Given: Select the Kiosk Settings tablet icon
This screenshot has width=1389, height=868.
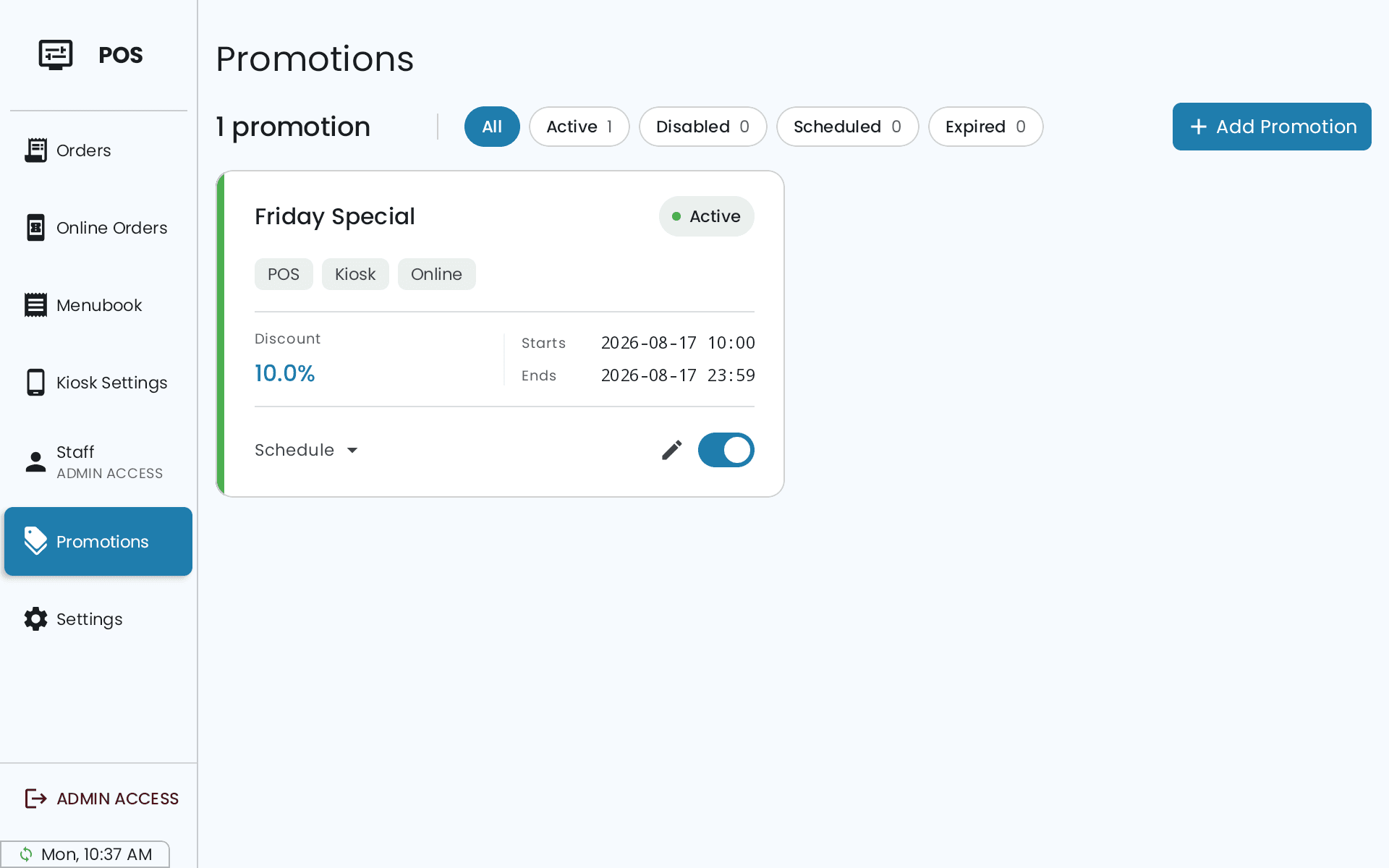Looking at the screenshot, I should coord(35,383).
